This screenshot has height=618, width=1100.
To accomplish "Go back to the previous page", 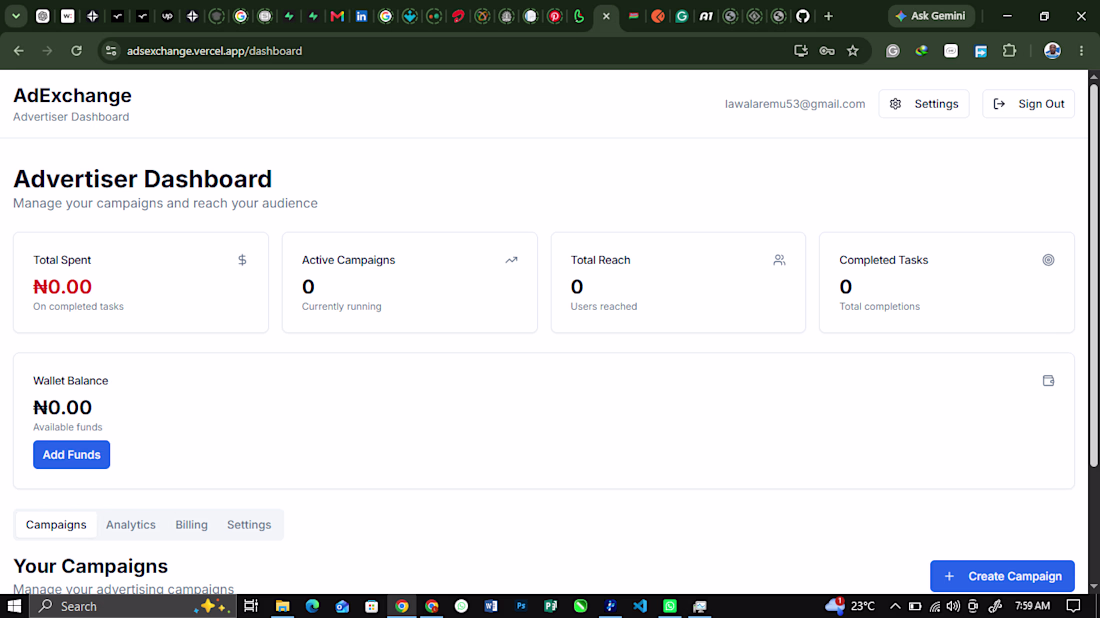I will pos(19,51).
